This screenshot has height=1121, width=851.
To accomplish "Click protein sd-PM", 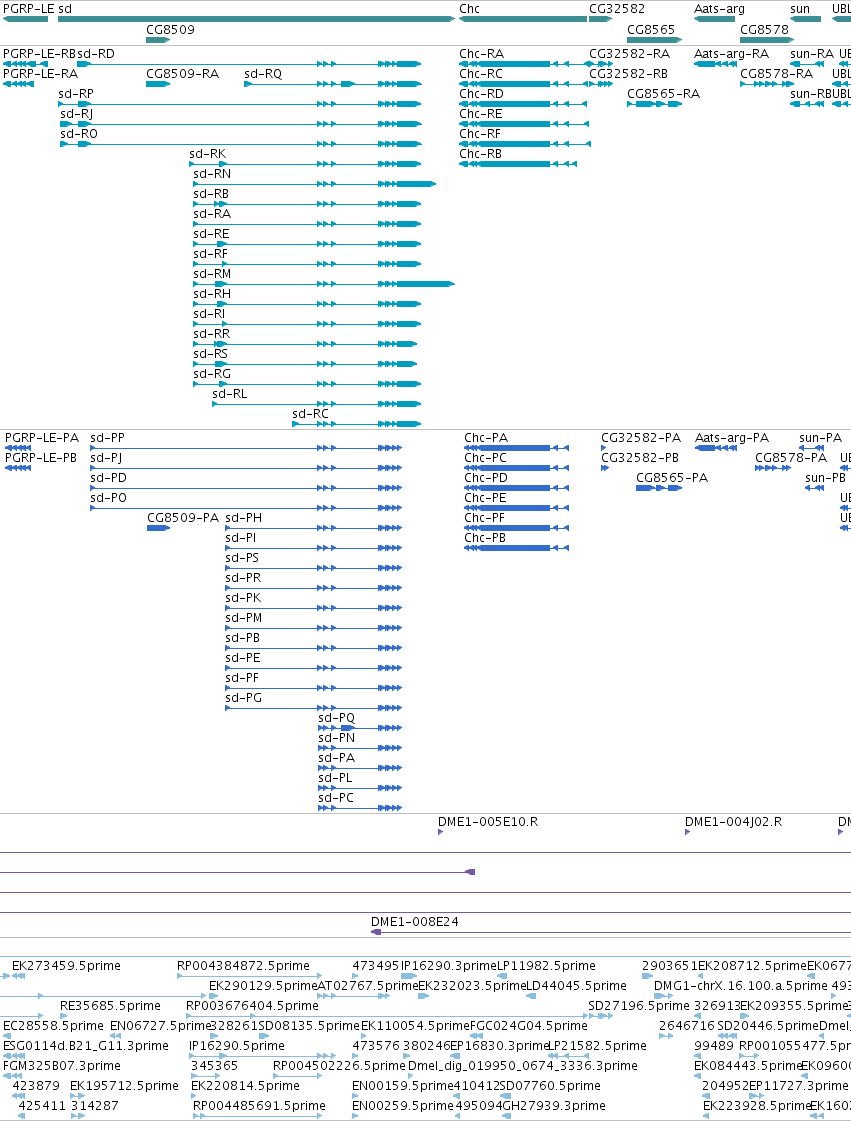I will click(313, 628).
